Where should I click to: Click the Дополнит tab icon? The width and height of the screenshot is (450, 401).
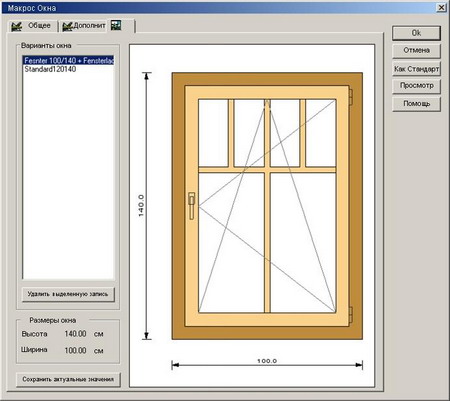(x=67, y=26)
